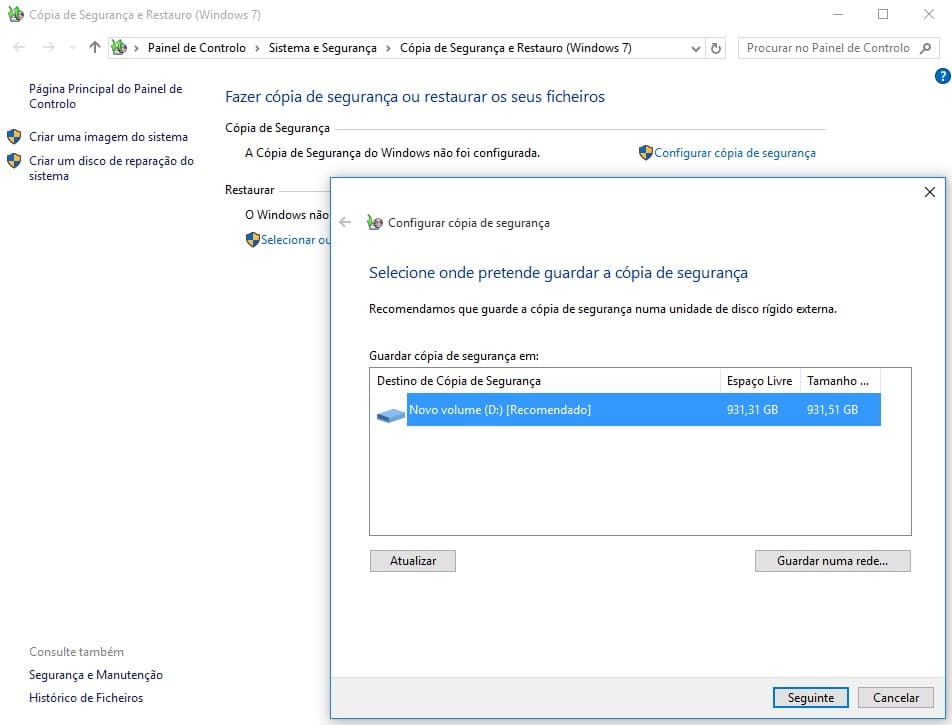Image resolution: width=952 pixels, height=725 pixels.
Task: Click the Espaço Livre column header
Action: click(760, 381)
